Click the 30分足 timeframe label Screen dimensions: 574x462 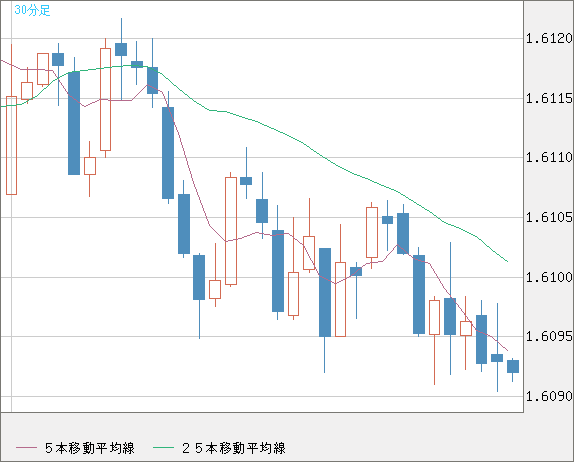[x=32, y=10]
